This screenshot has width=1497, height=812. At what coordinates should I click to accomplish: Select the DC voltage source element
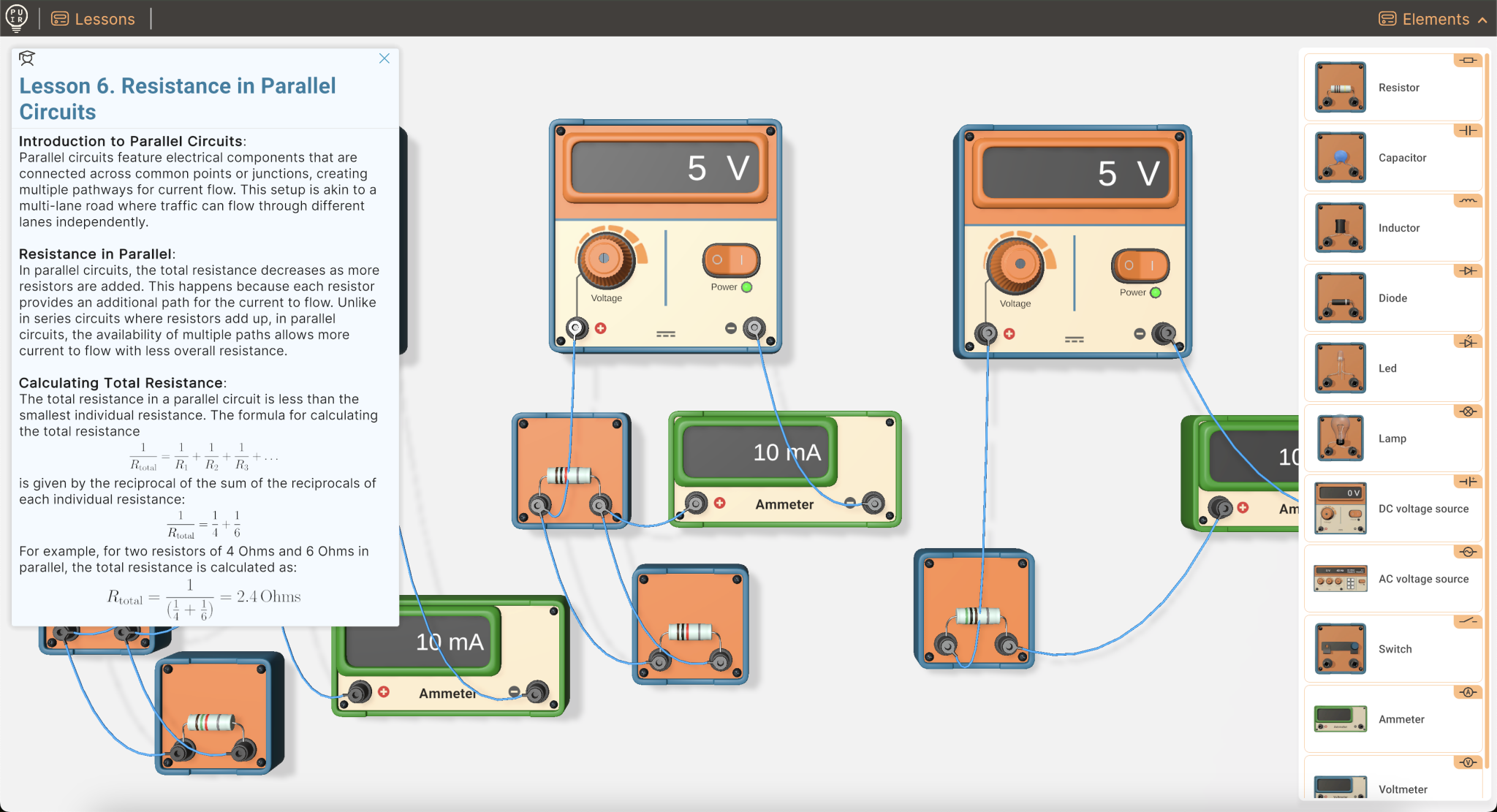[1340, 508]
